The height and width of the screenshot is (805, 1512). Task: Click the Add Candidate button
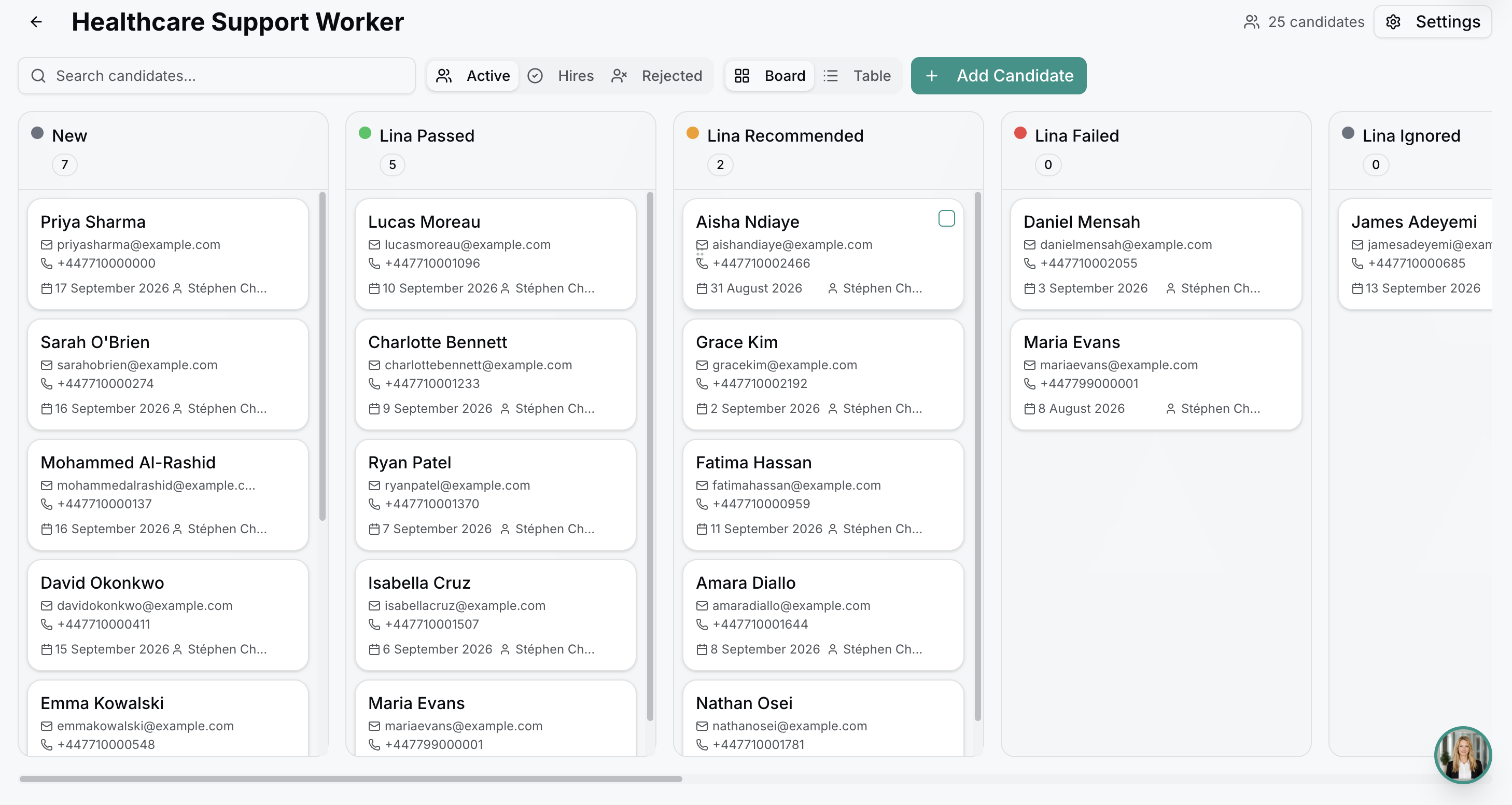(999, 76)
